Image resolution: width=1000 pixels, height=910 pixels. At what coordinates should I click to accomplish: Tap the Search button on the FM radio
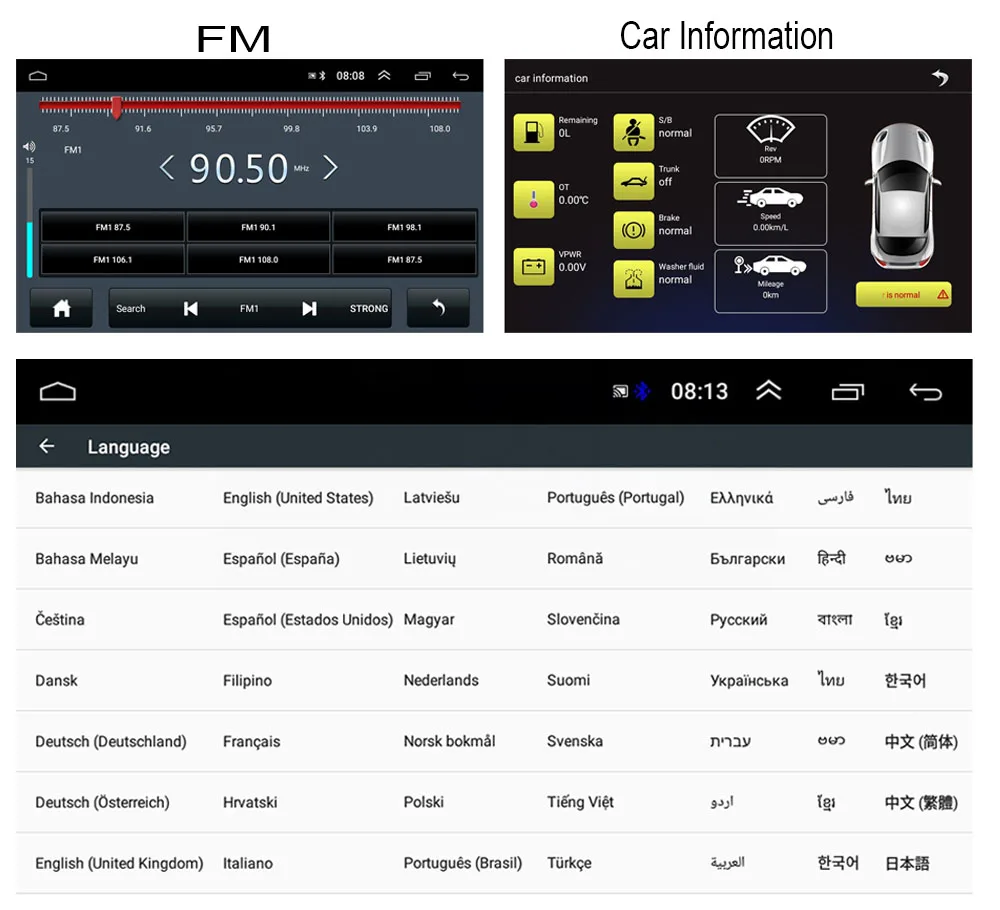pyautogui.click(x=131, y=308)
